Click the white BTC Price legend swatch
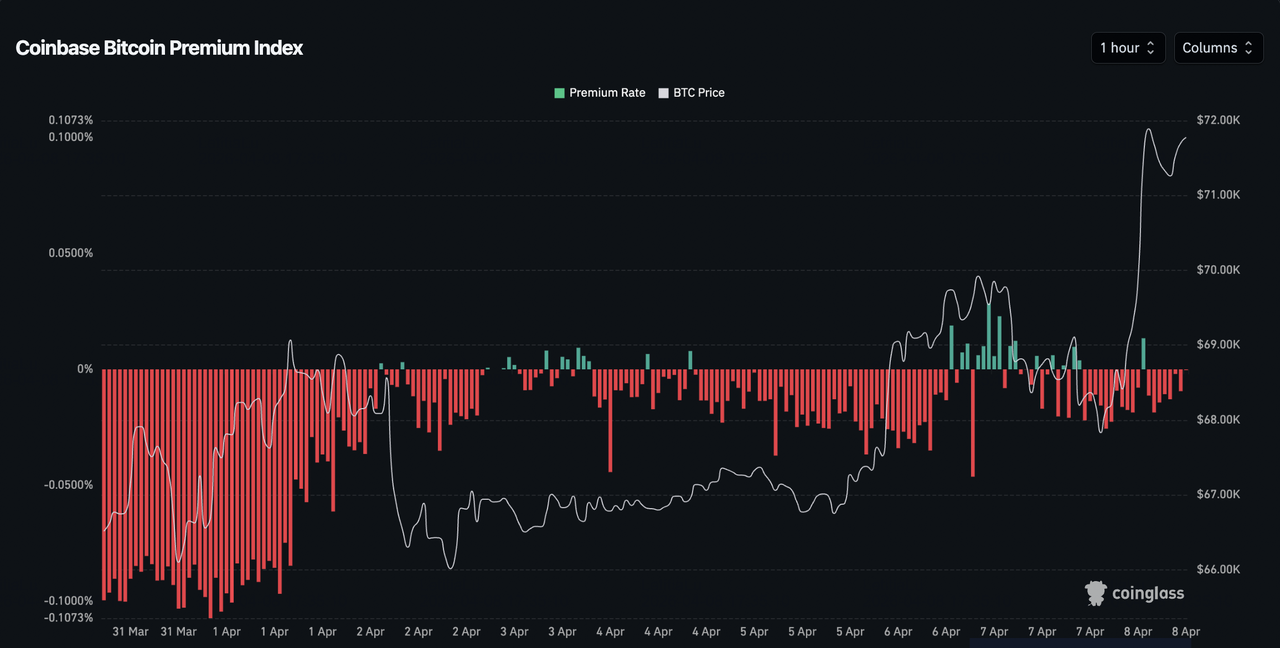Screen dimensions: 1280x648 [664, 93]
